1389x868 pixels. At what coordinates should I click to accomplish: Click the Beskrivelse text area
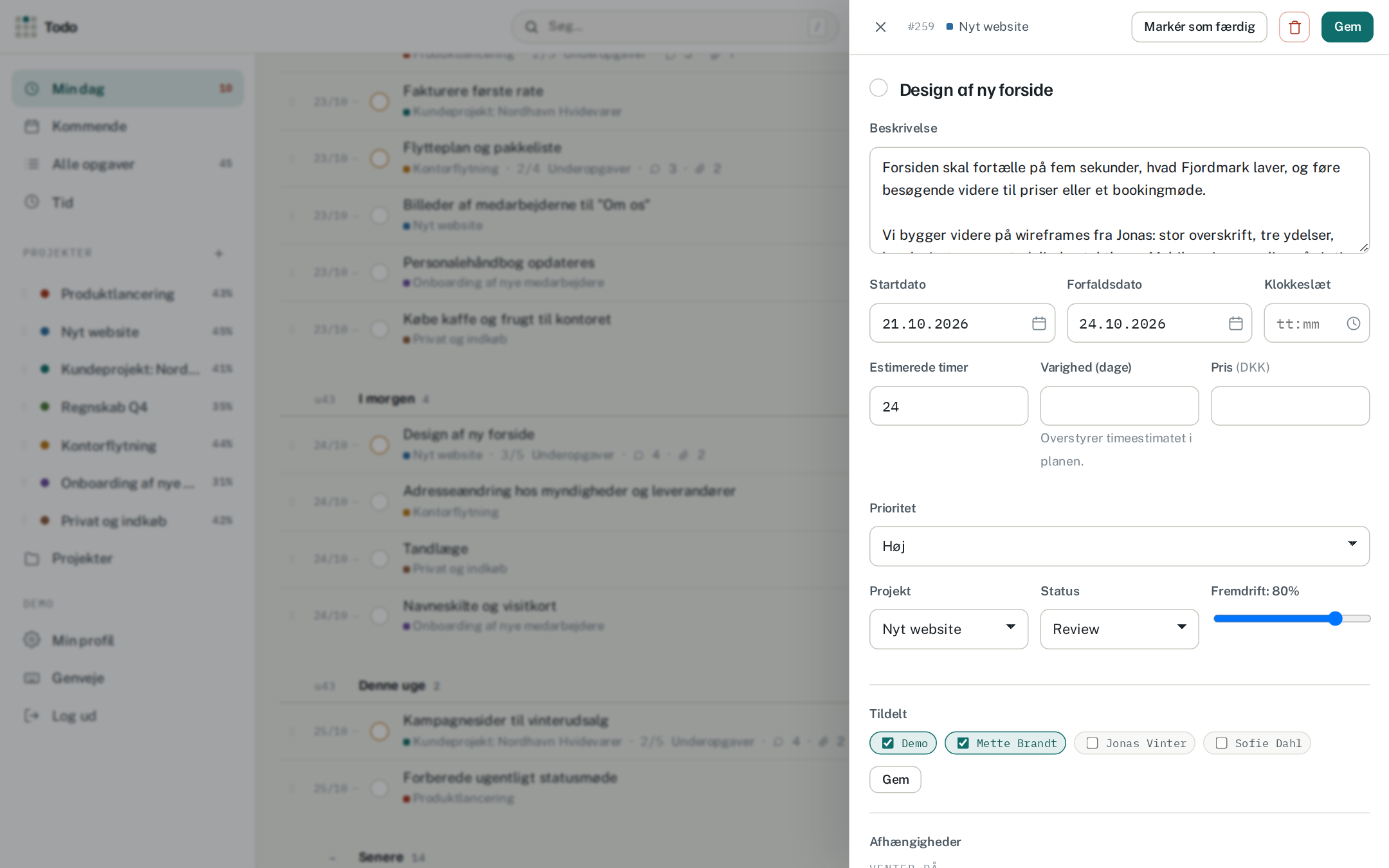coord(1119,201)
